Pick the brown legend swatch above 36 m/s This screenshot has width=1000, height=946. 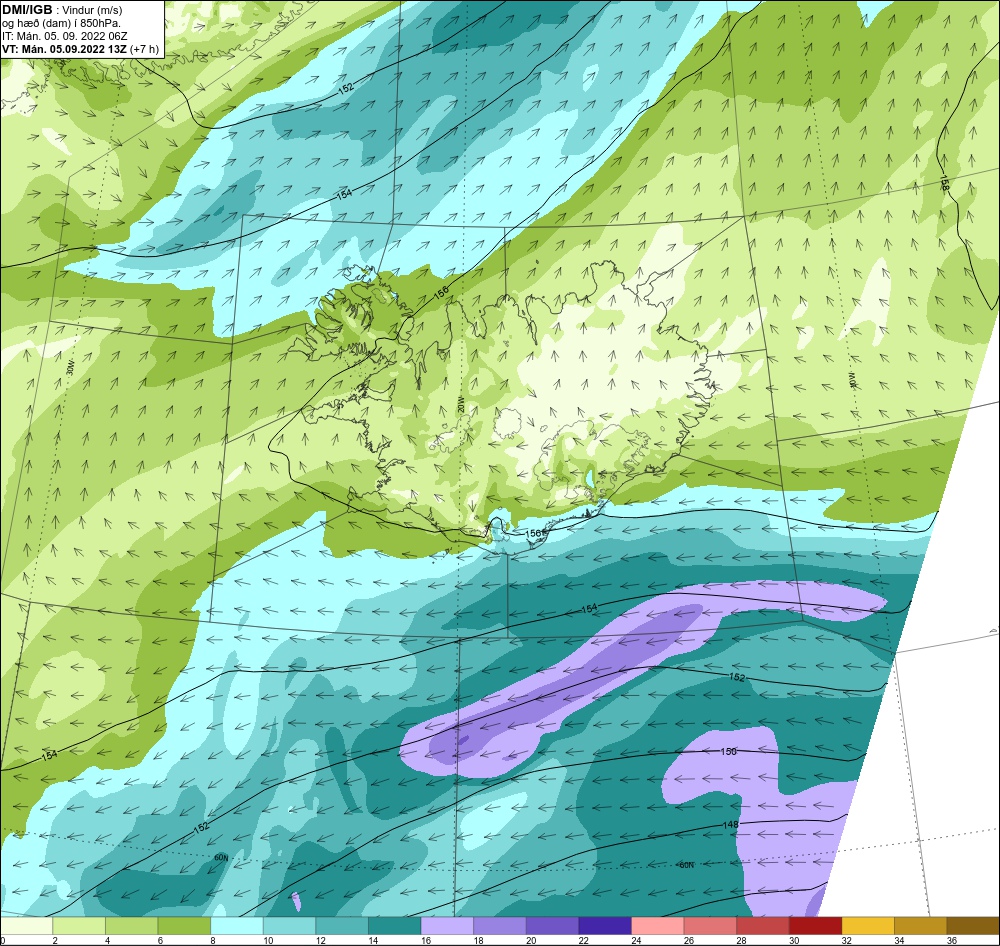pos(973,926)
